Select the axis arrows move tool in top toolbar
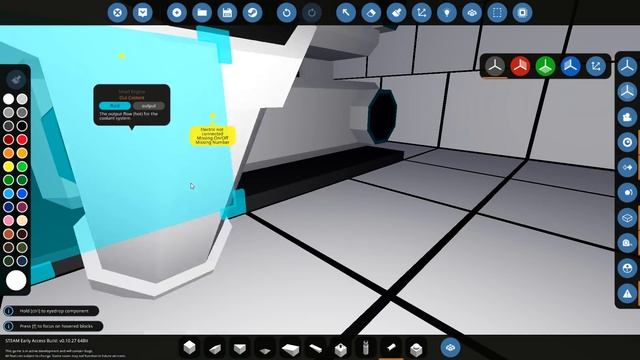640x360 pixels. coord(422,13)
